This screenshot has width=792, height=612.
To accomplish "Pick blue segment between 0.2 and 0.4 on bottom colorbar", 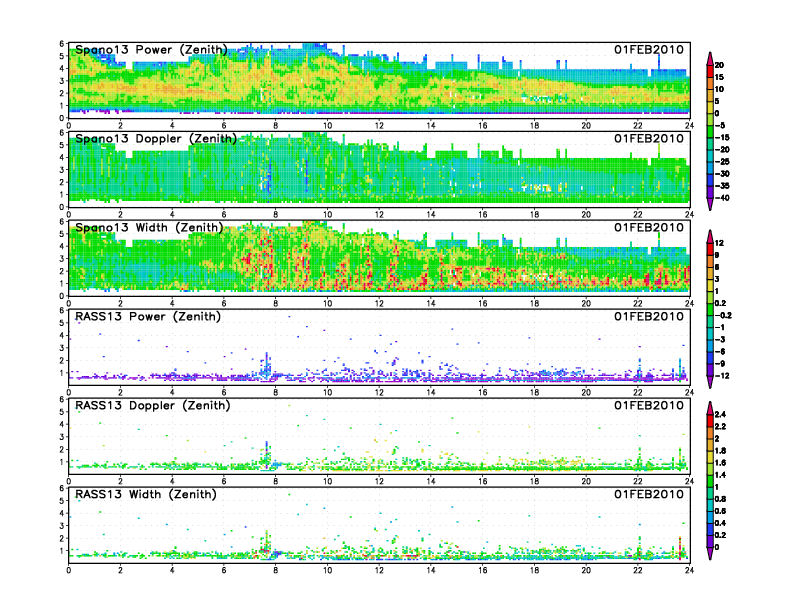I will (710, 529).
